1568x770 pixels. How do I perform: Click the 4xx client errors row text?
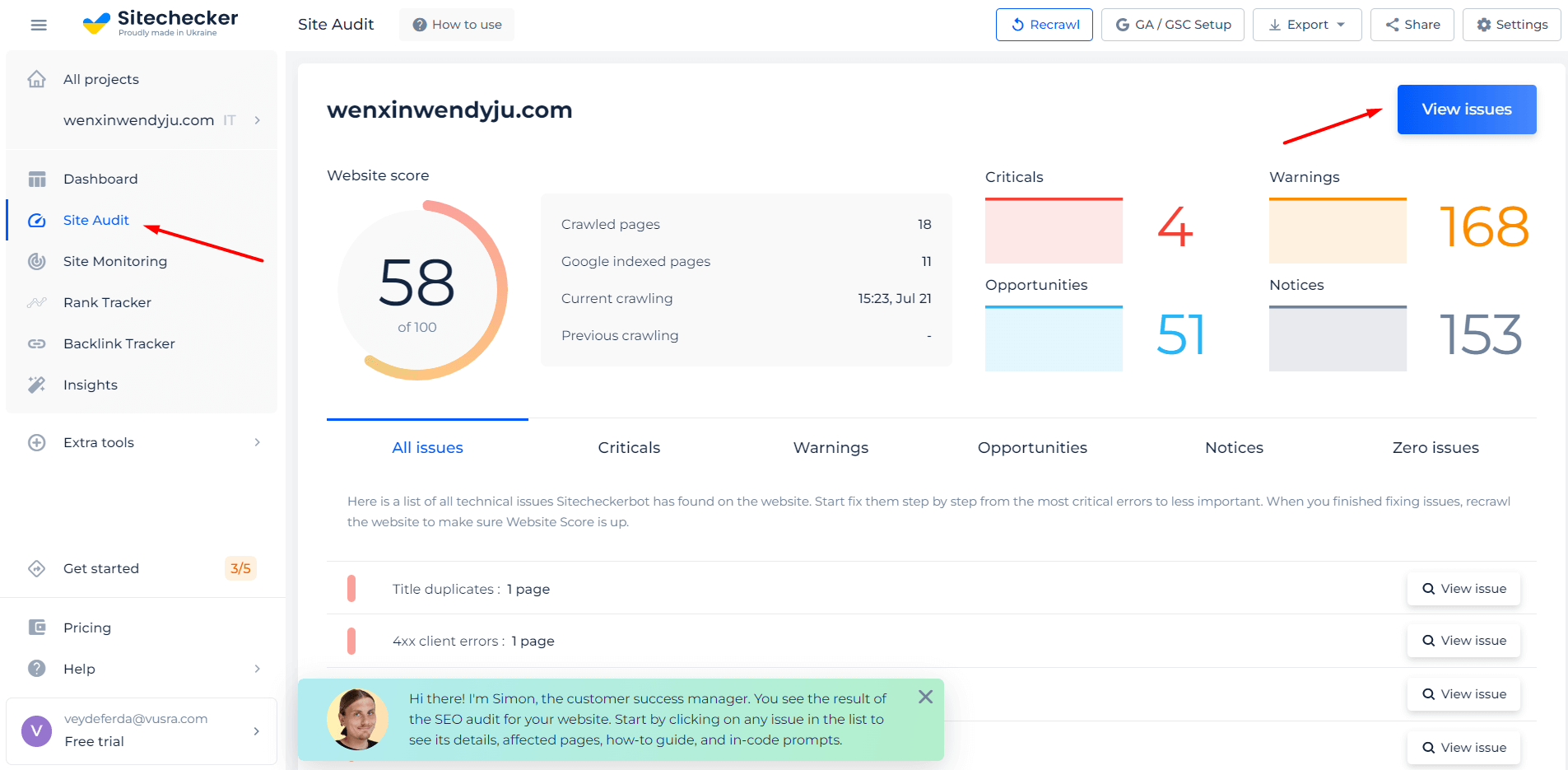(x=473, y=641)
